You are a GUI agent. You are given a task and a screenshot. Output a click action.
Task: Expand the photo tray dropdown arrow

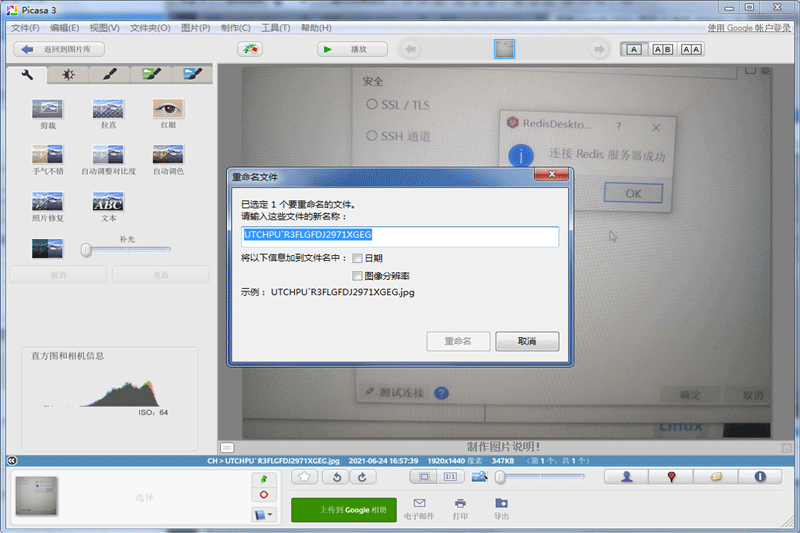click(263, 514)
